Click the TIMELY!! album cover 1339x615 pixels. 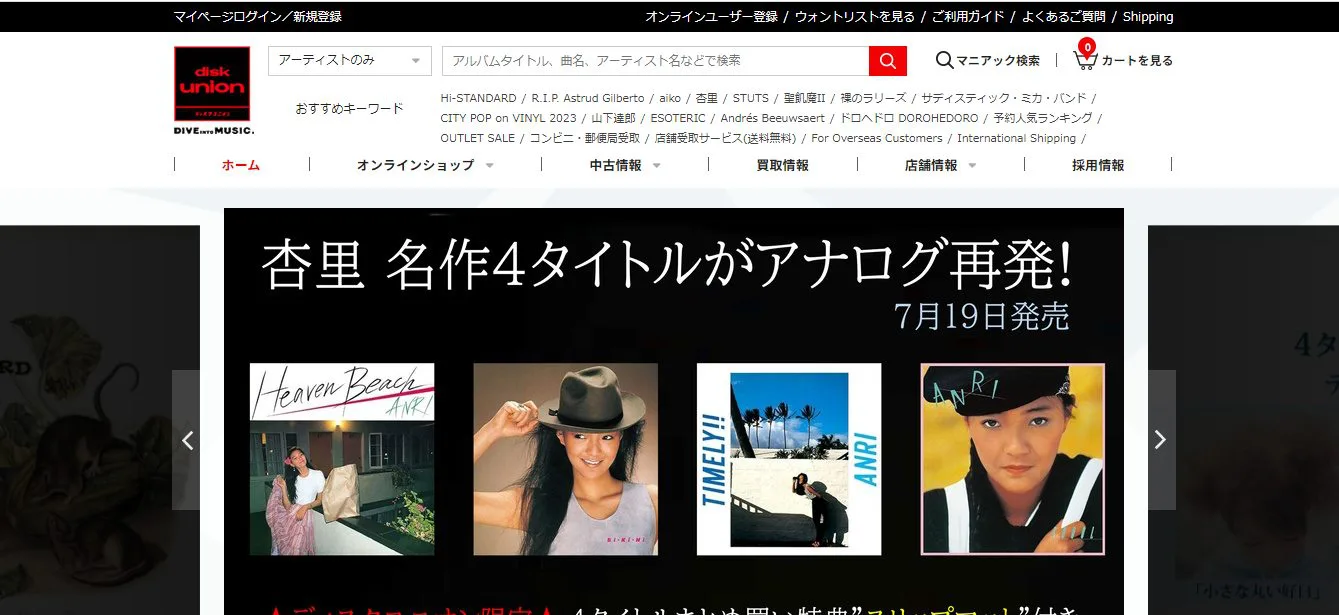pyautogui.click(x=788, y=459)
